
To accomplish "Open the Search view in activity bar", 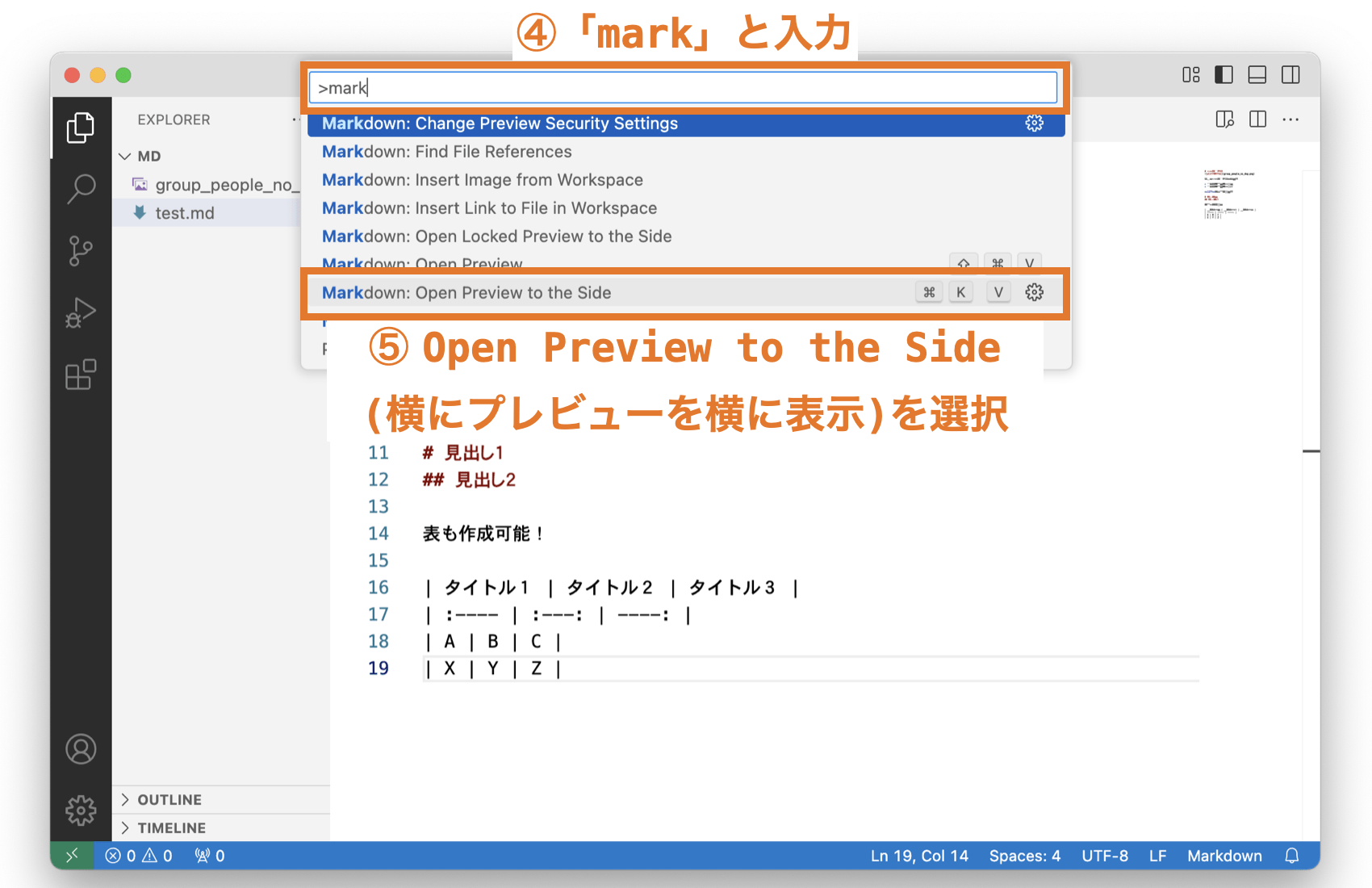I will 81,189.
